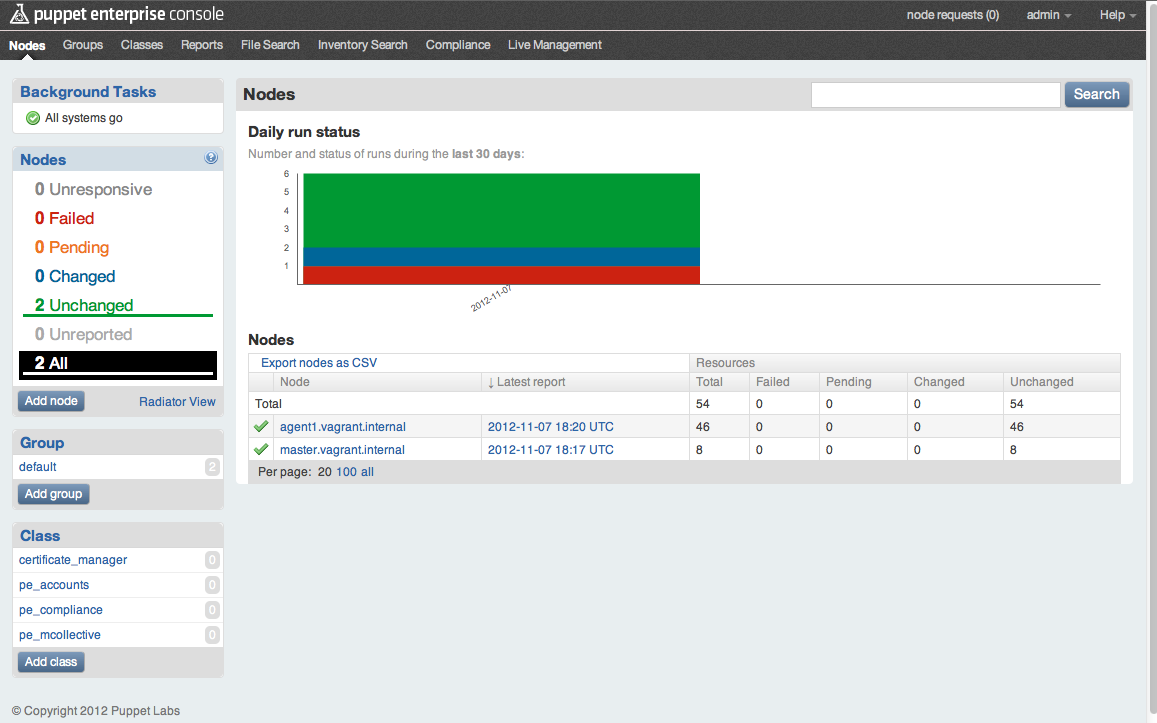Screen dimensions: 1157x723
Task: Open the pe_compliance class
Action: pyautogui.click(x=61, y=610)
